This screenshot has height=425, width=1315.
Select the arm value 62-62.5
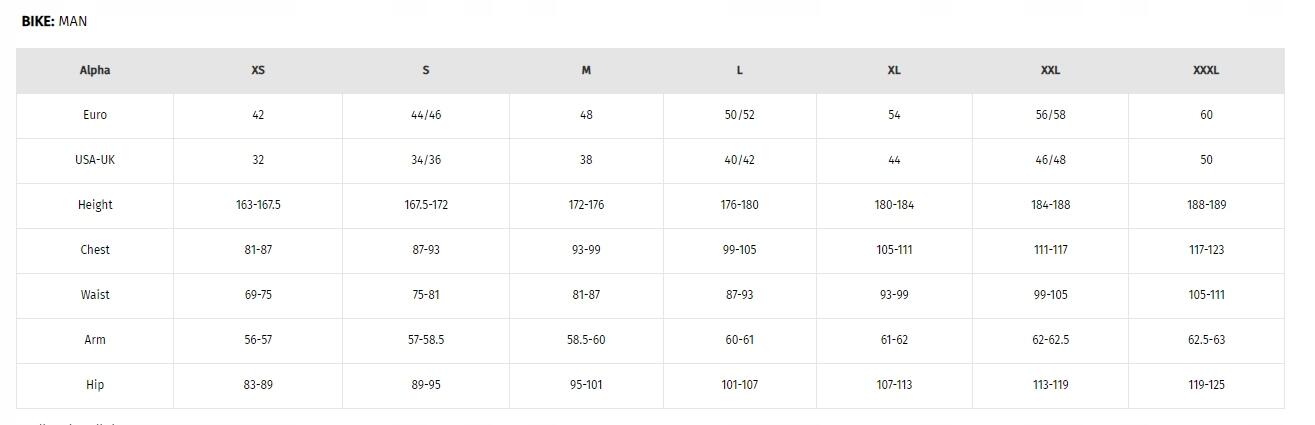pos(1050,340)
